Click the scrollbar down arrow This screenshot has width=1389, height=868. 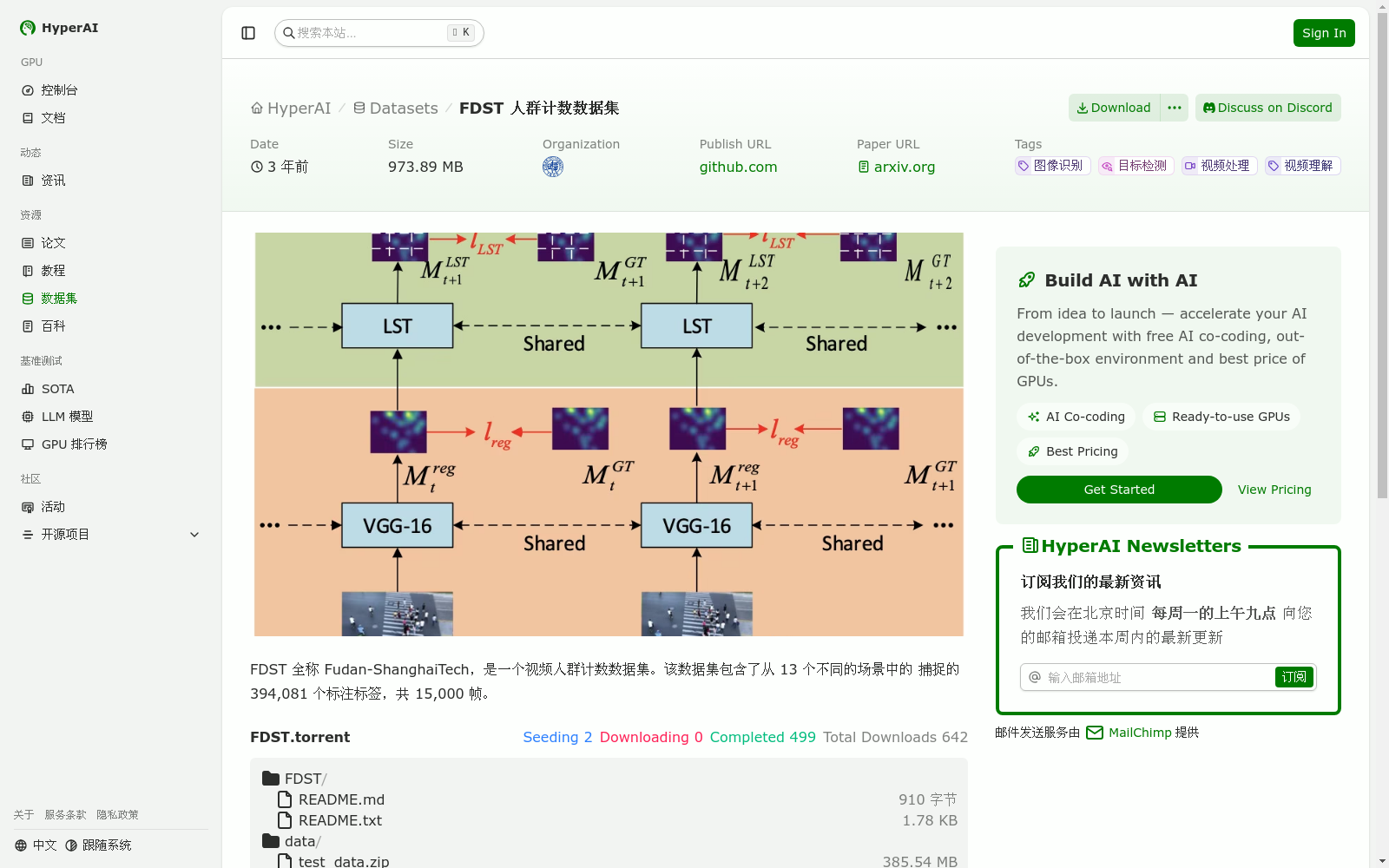pyautogui.click(x=1382, y=861)
